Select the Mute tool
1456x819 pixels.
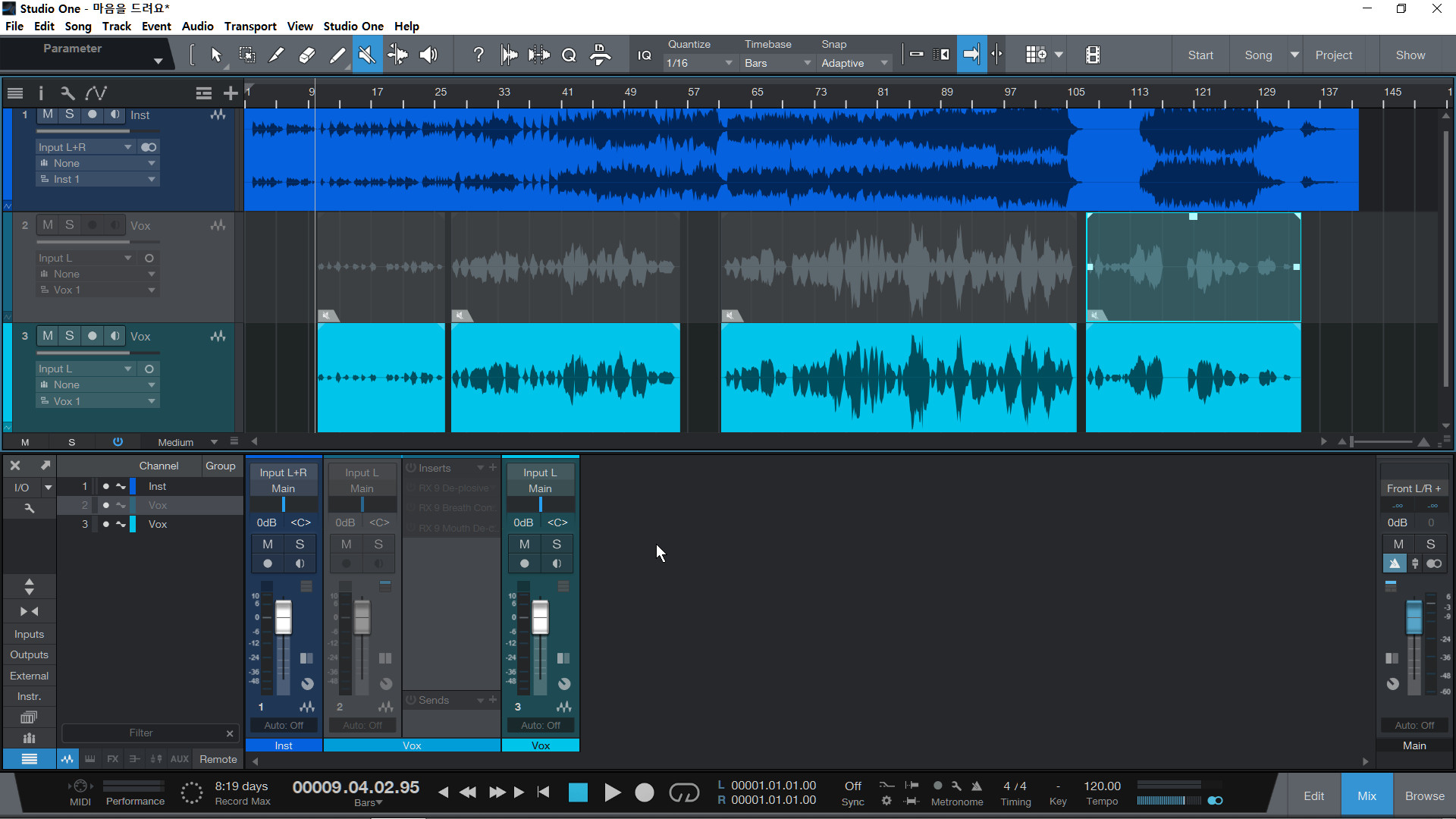tap(367, 55)
